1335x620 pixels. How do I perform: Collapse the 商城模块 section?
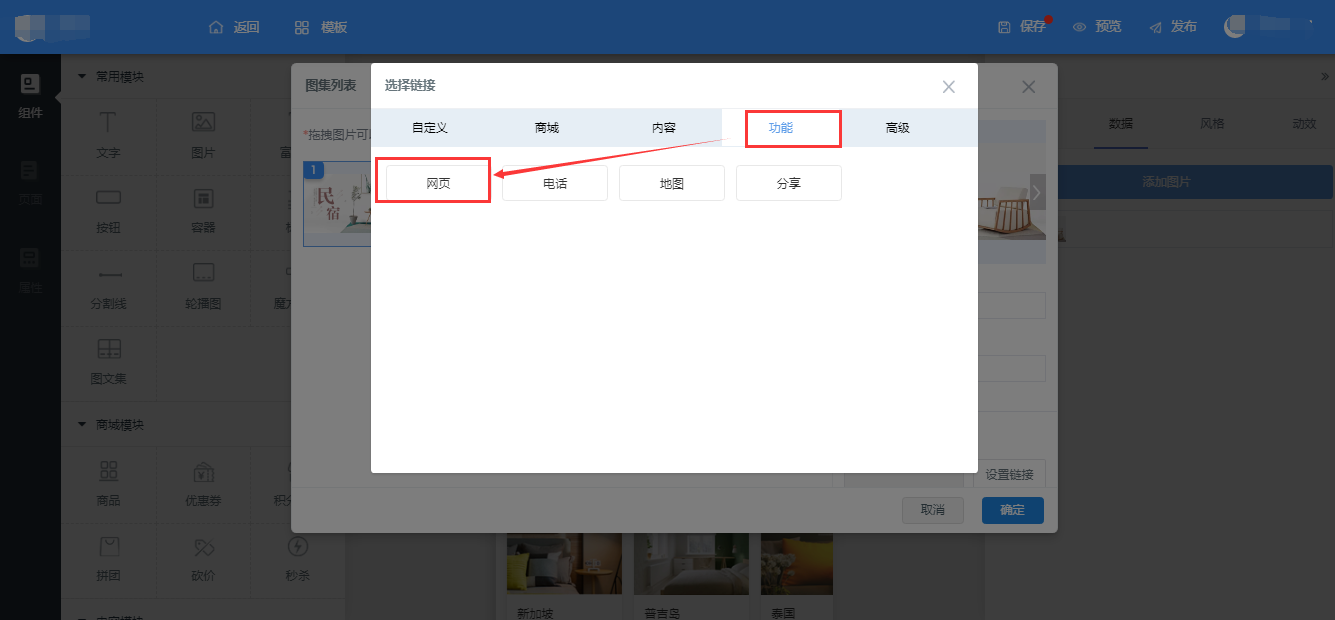click(82, 424)
